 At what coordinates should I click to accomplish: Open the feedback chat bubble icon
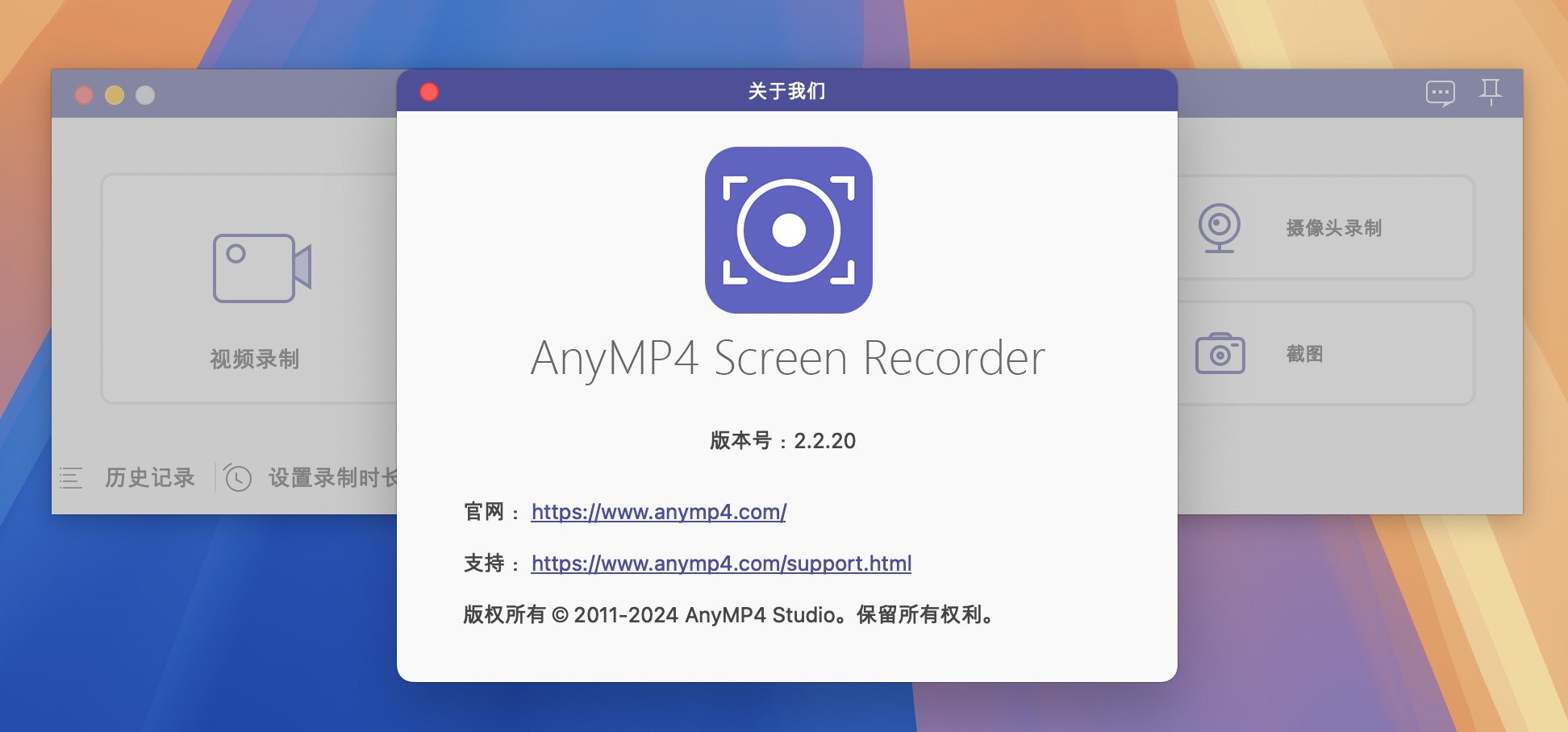[x=1440, y=94]
